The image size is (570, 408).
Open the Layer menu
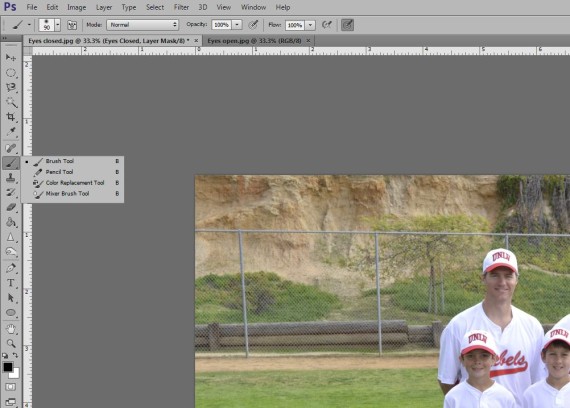(x=104, y=7)
